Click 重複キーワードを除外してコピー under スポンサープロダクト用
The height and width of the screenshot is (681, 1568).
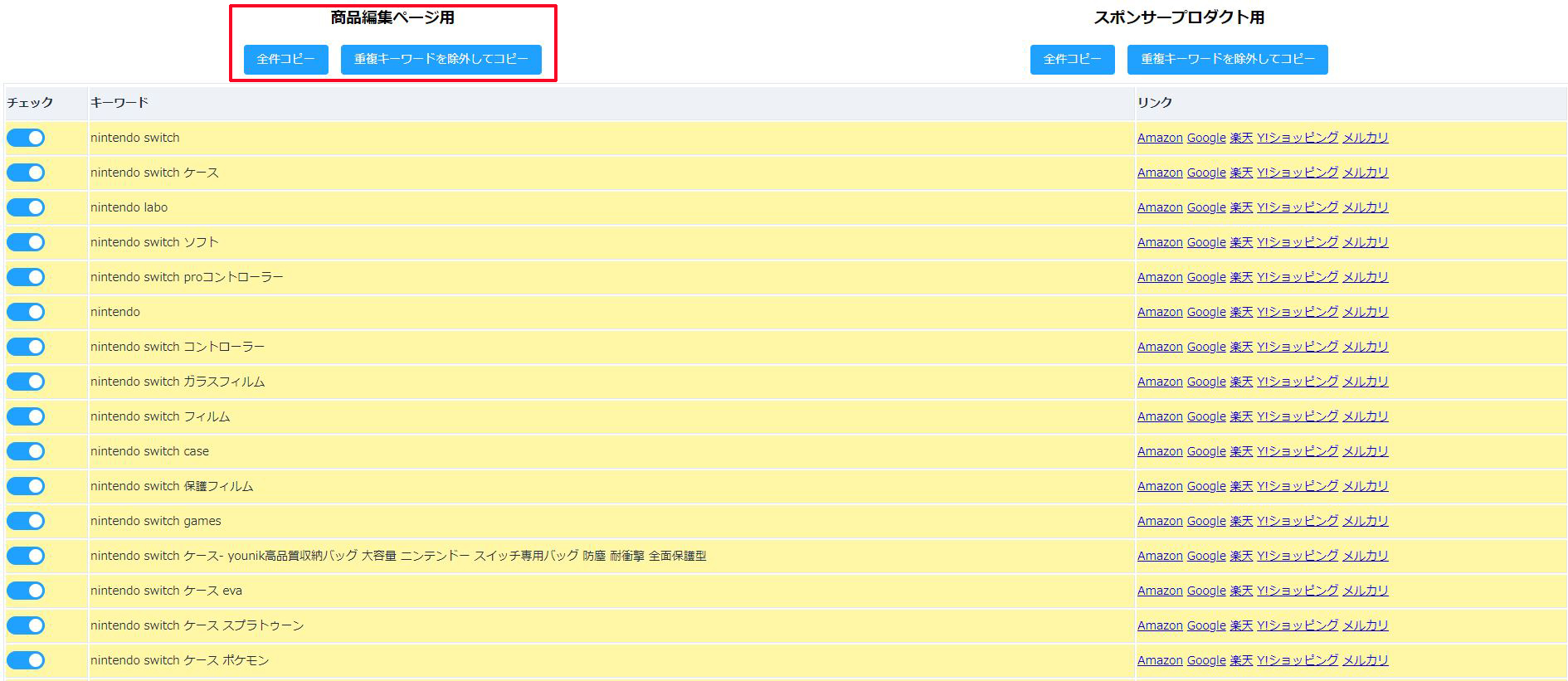tap(1227, 60)
